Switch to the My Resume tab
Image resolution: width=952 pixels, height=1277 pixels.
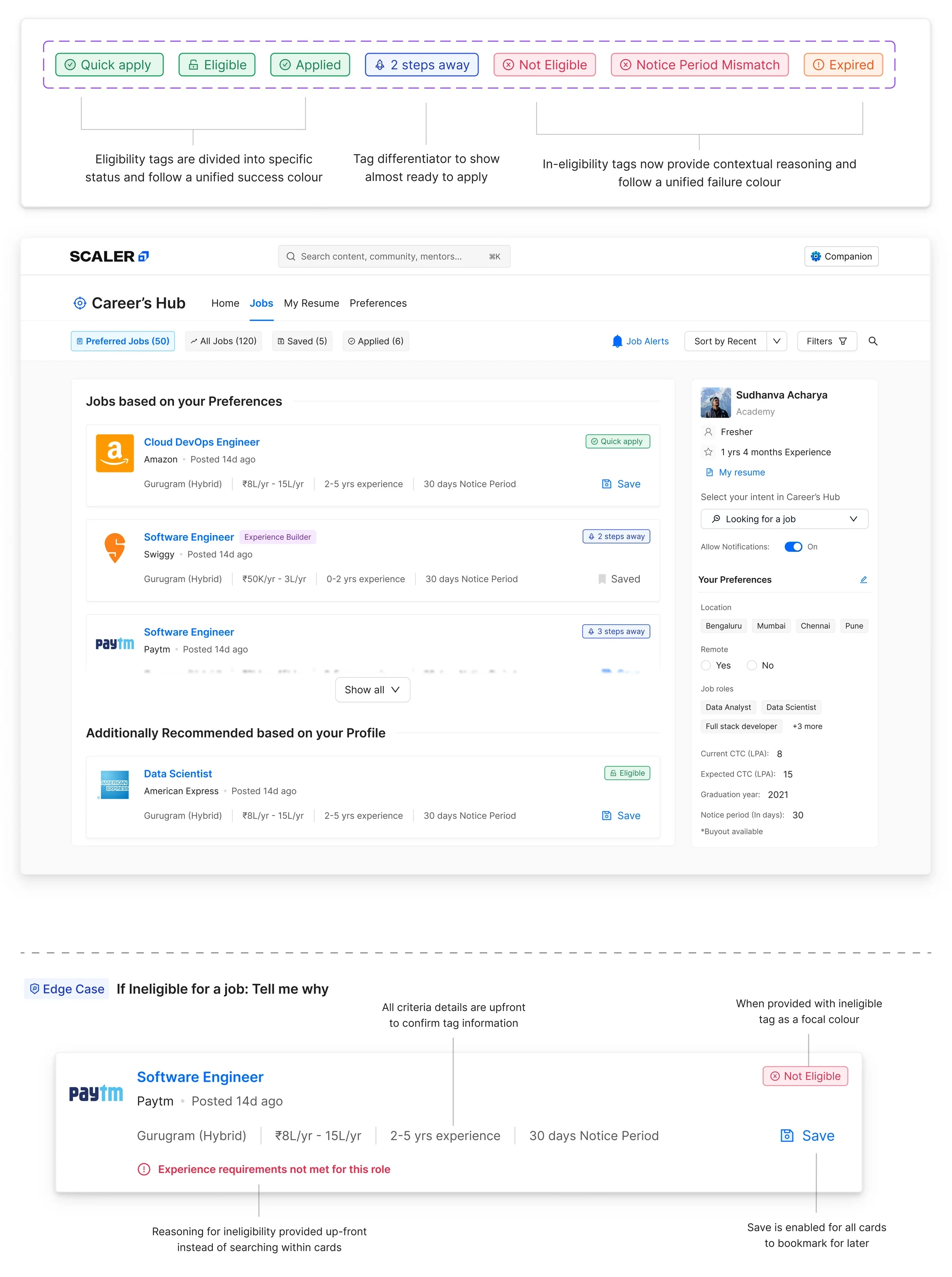pyautogui.click(x=311, y=303)
